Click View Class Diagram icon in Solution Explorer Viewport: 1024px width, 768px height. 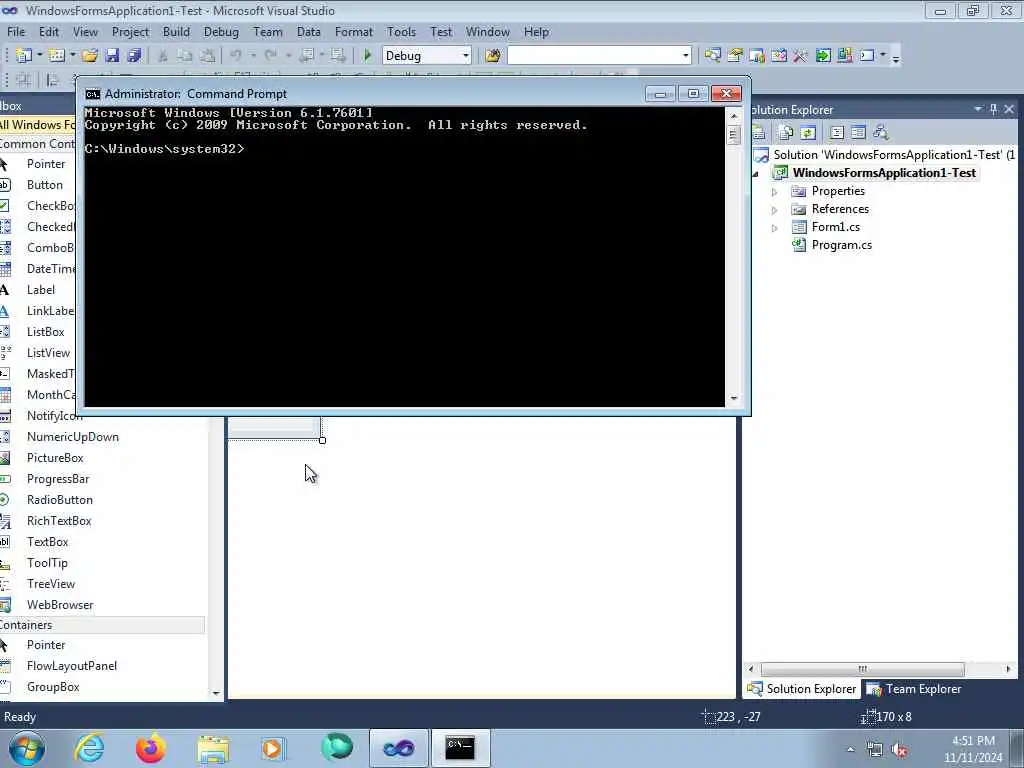(880, 133)
